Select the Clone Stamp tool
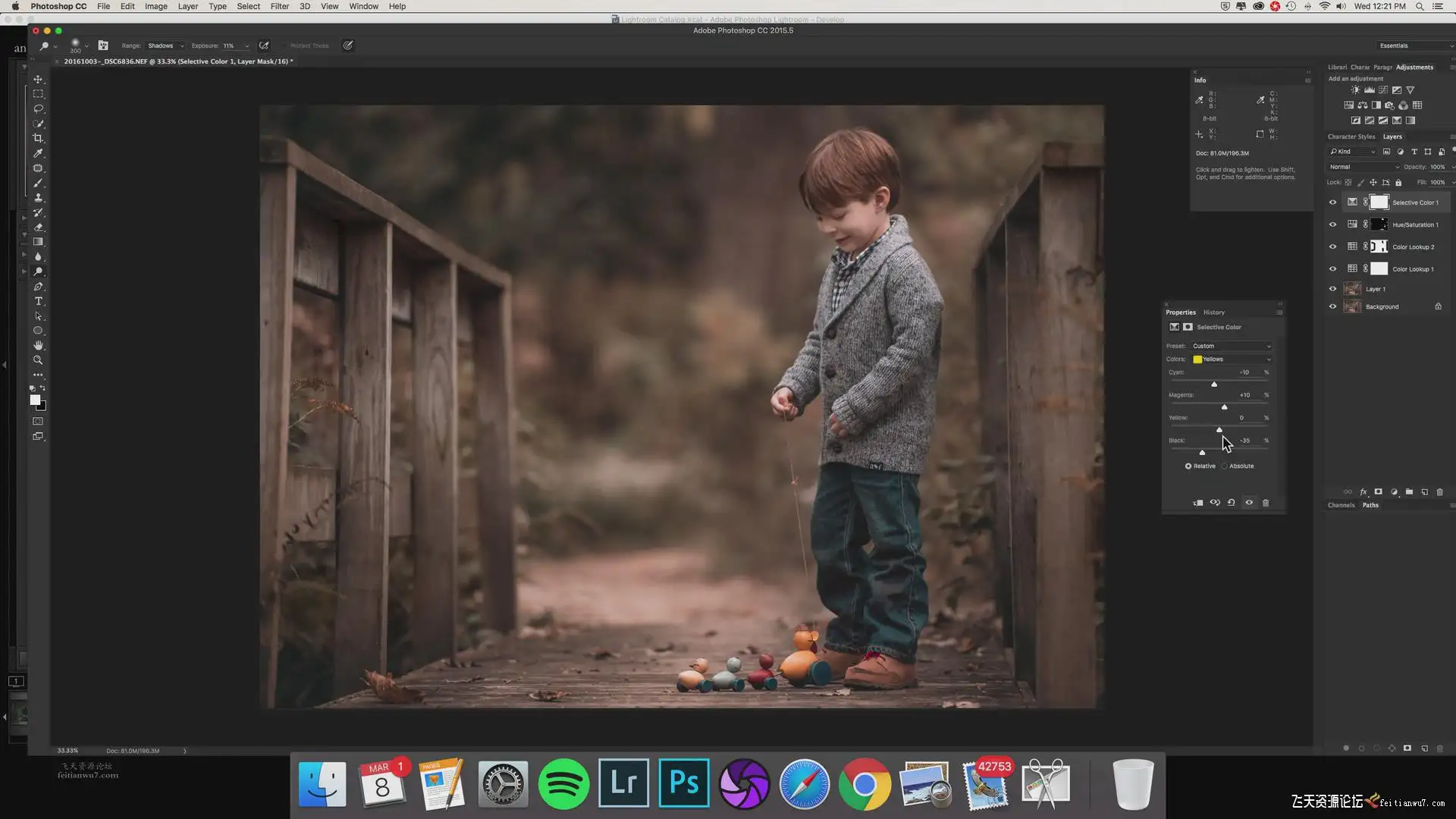 (x=38, y=197)
